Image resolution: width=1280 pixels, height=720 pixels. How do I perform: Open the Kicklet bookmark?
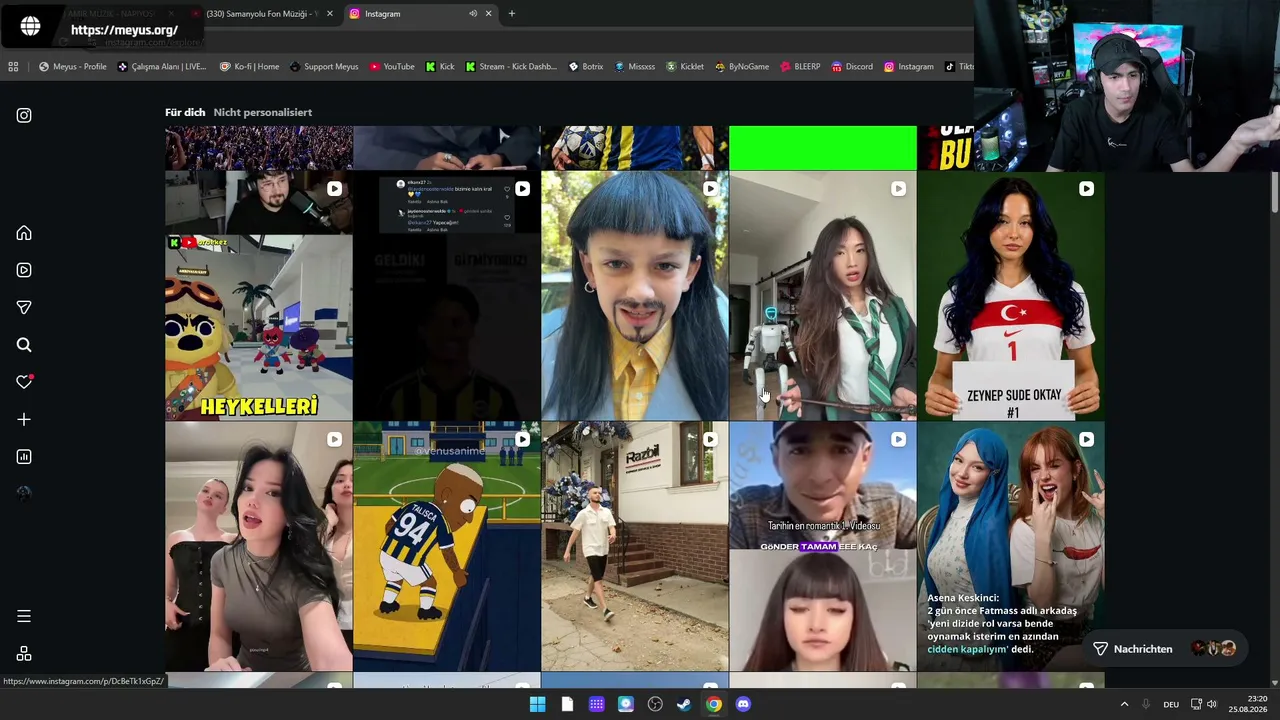click(x=685, y=67)
